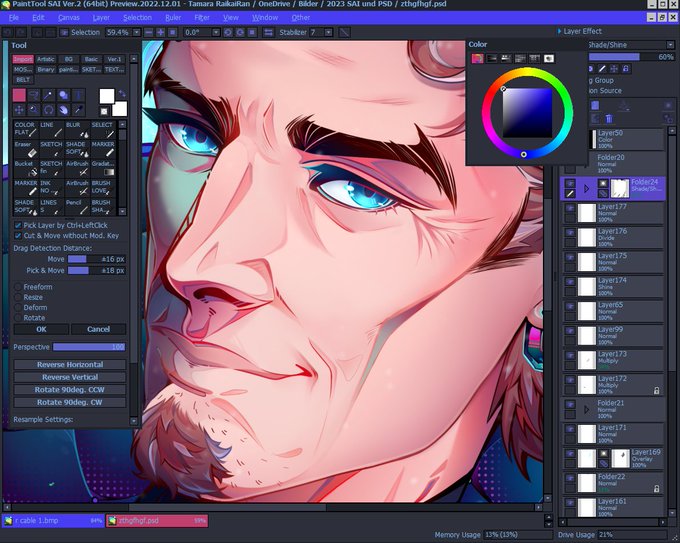Screen dimensions: 680x543
Task: Select the Rotate radio option
Action: pos(18,318)
